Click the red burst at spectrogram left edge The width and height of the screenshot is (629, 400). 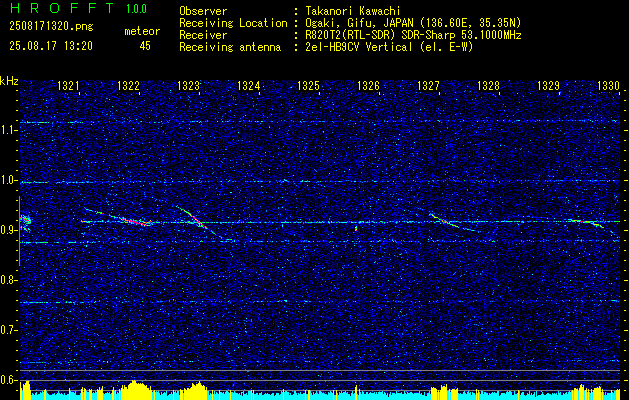point(26,222)
